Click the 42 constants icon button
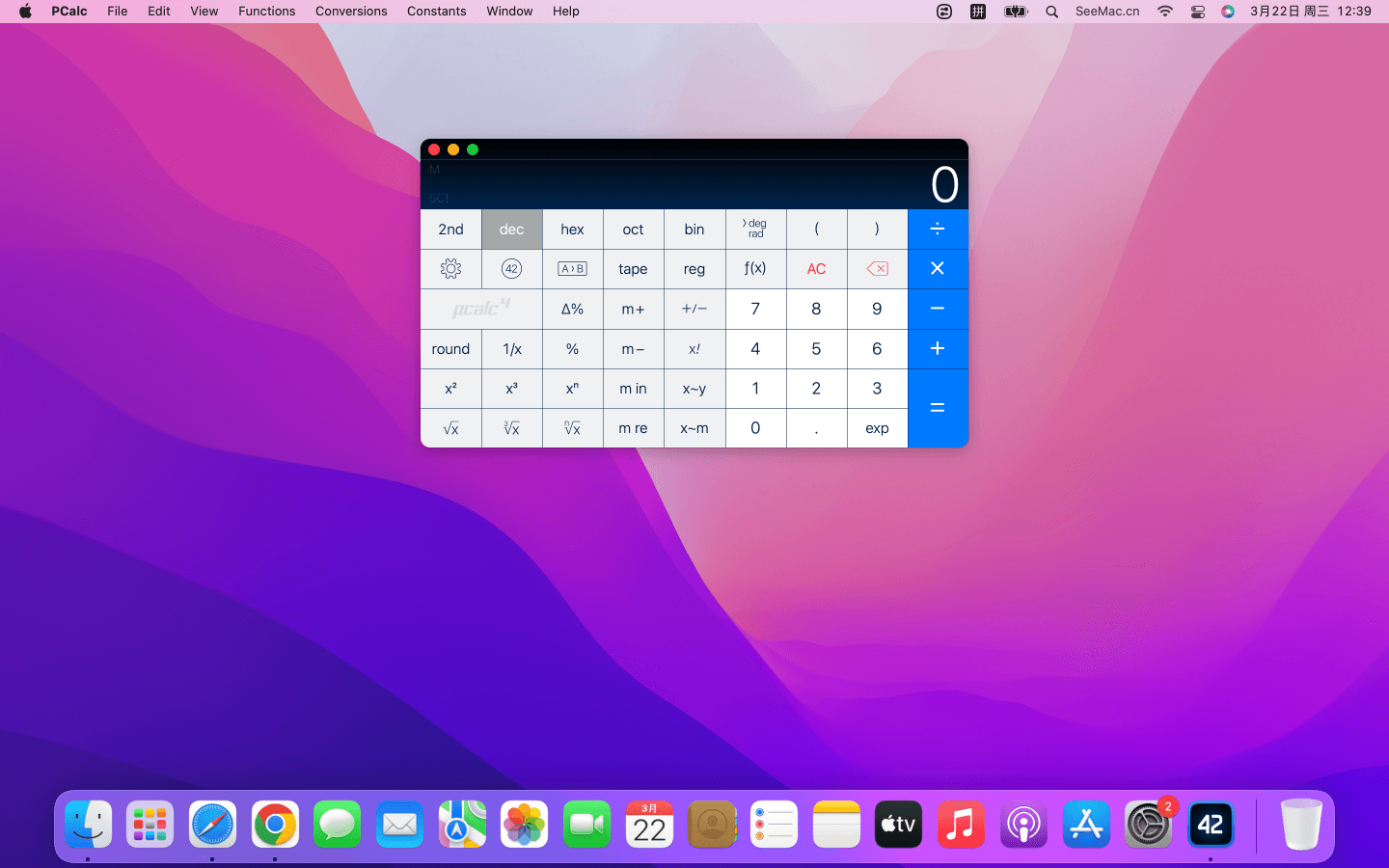 511,269
